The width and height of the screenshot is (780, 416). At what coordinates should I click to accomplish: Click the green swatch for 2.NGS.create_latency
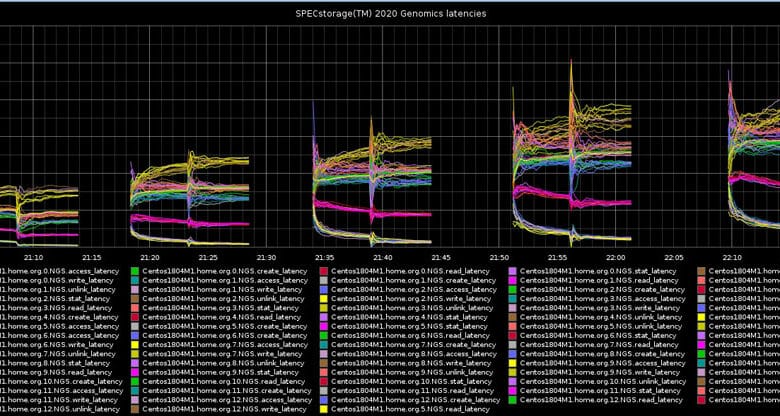513,290
